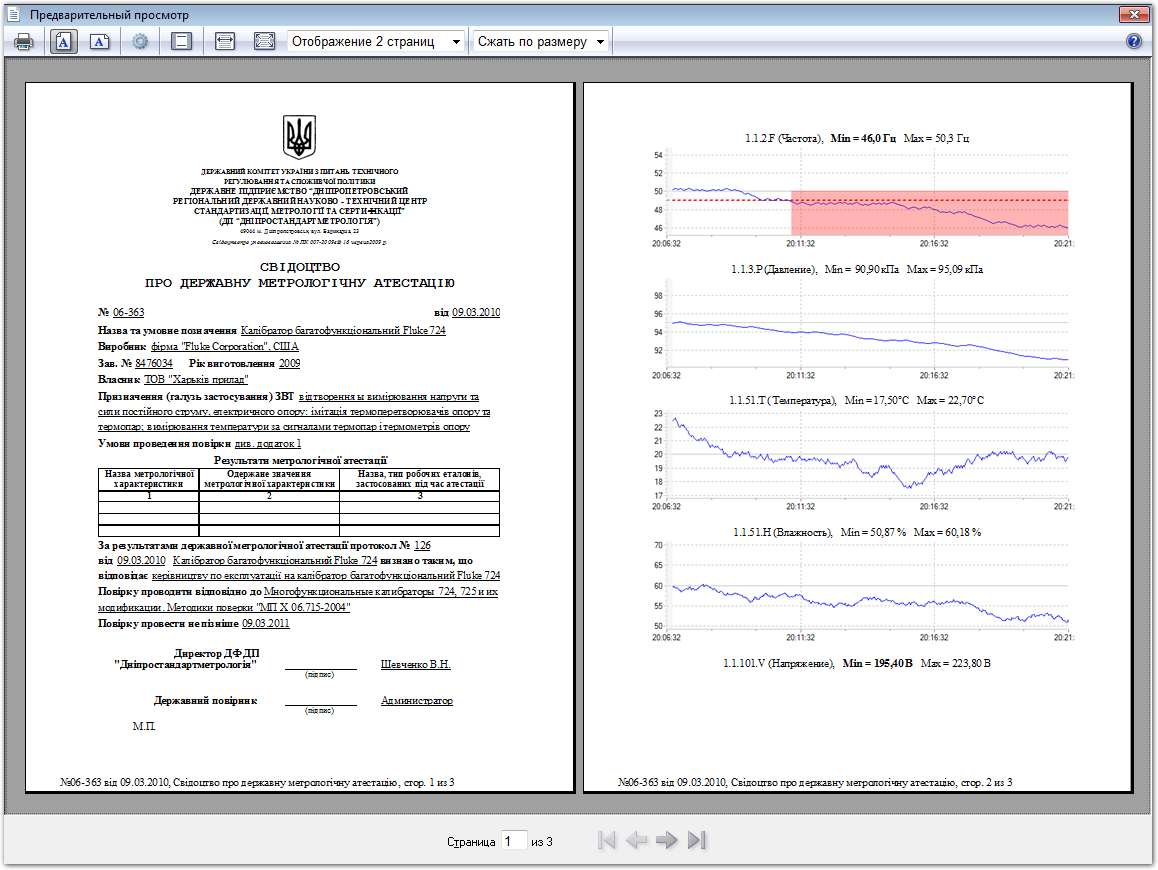Click manufacturer text 'Fluke Corporation'
Image resolution: width=1158 pixels, height=870 pixels.
point(224,346)
